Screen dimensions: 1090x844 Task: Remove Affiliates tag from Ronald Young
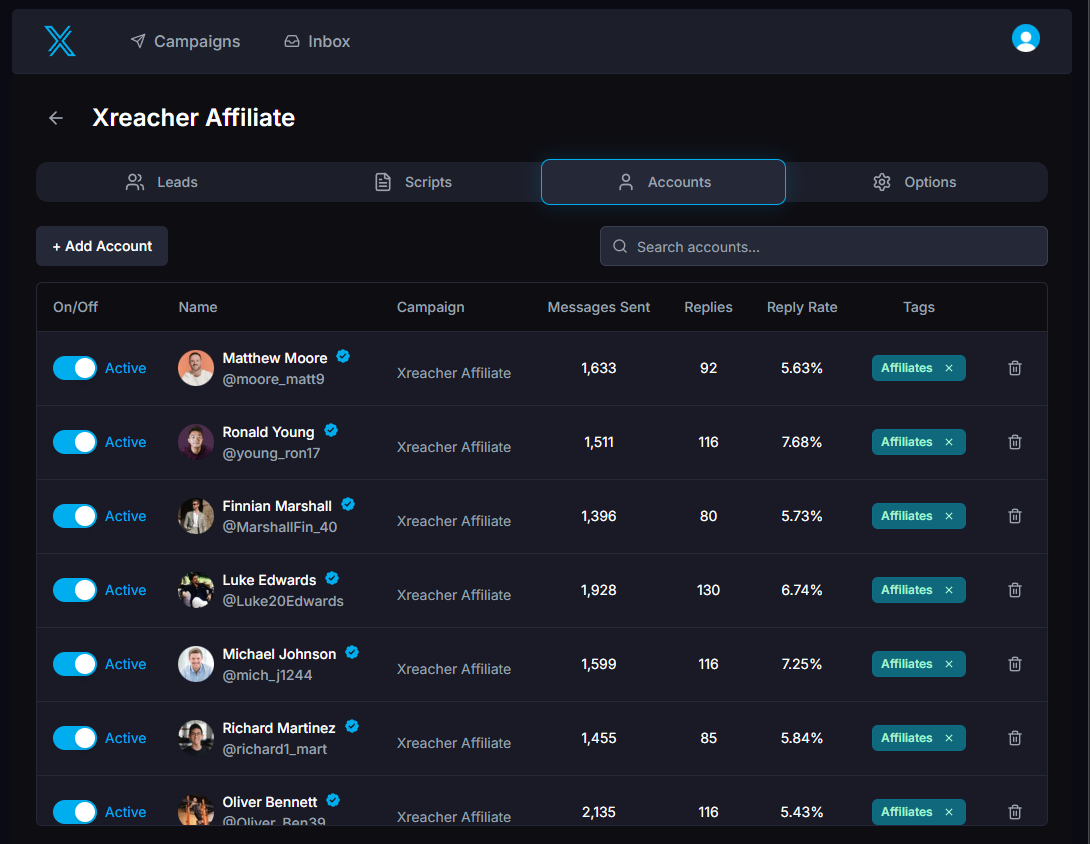click(949, 442)
